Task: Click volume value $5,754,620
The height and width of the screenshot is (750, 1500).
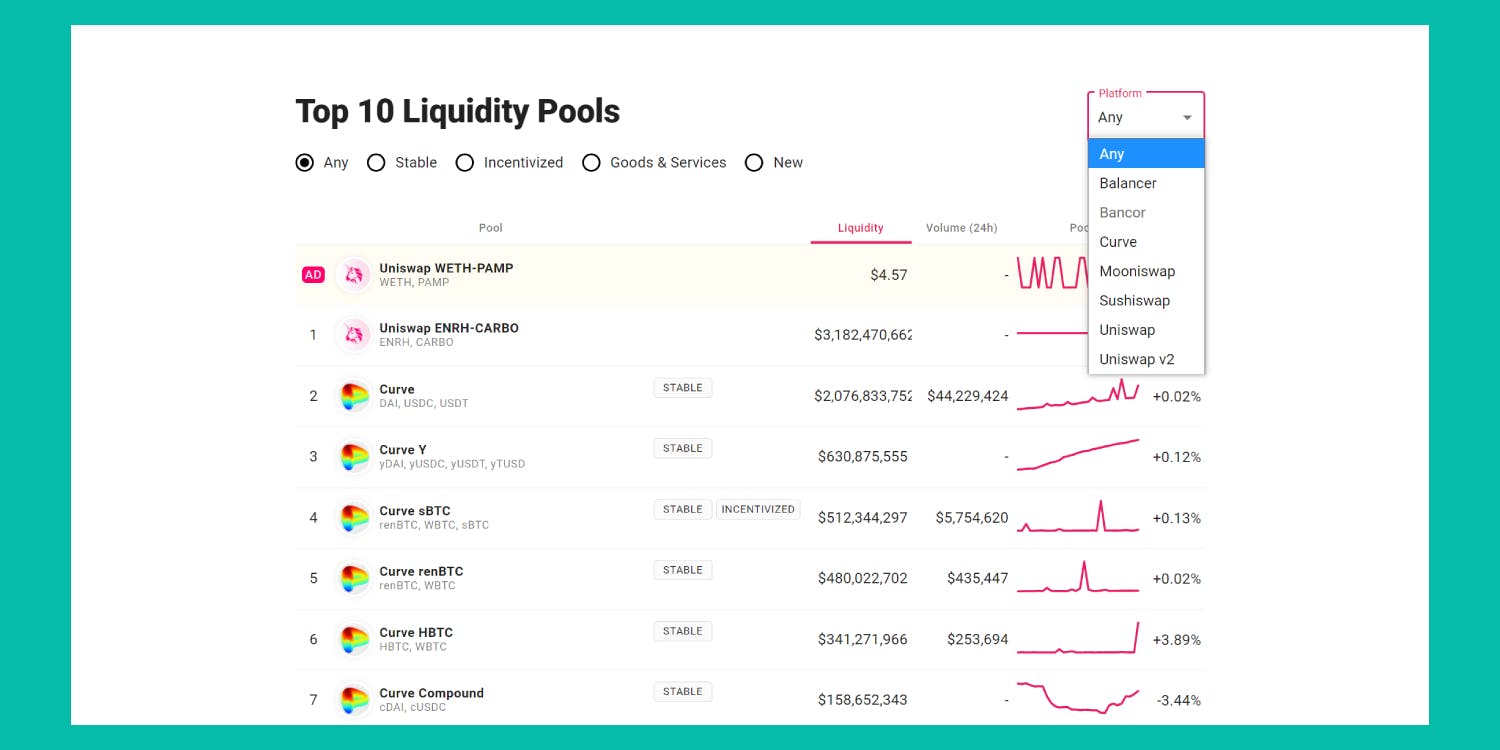Action: tap(972, 518)
